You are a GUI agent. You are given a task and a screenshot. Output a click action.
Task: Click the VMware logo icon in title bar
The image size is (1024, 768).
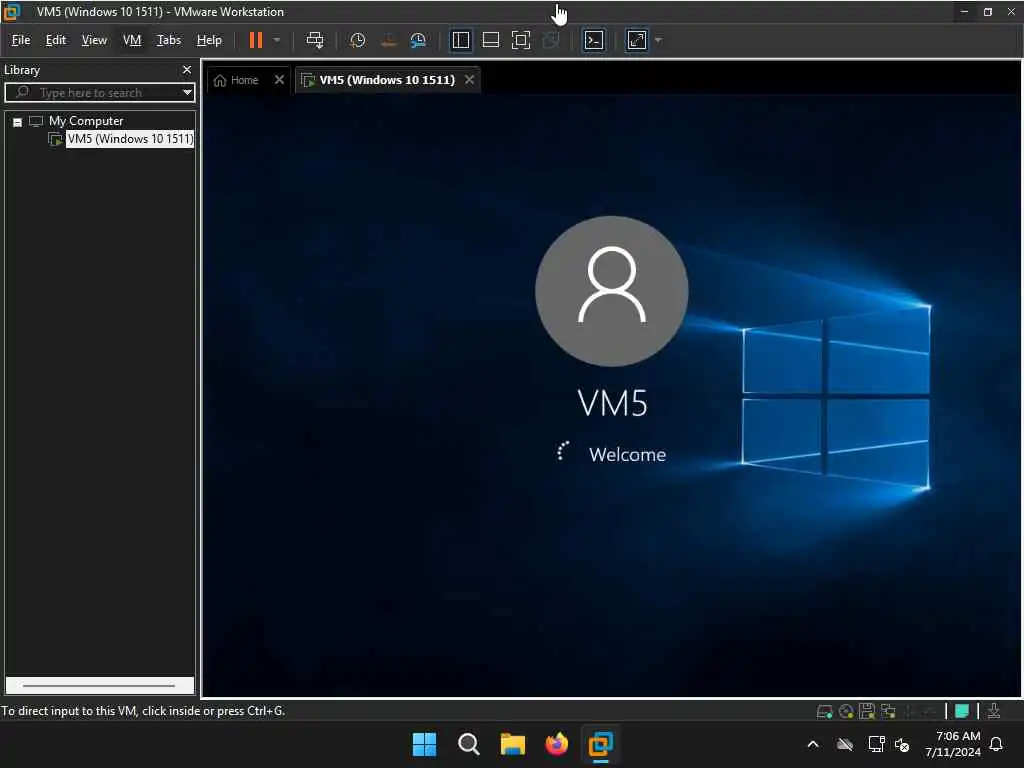pos(12,12)
